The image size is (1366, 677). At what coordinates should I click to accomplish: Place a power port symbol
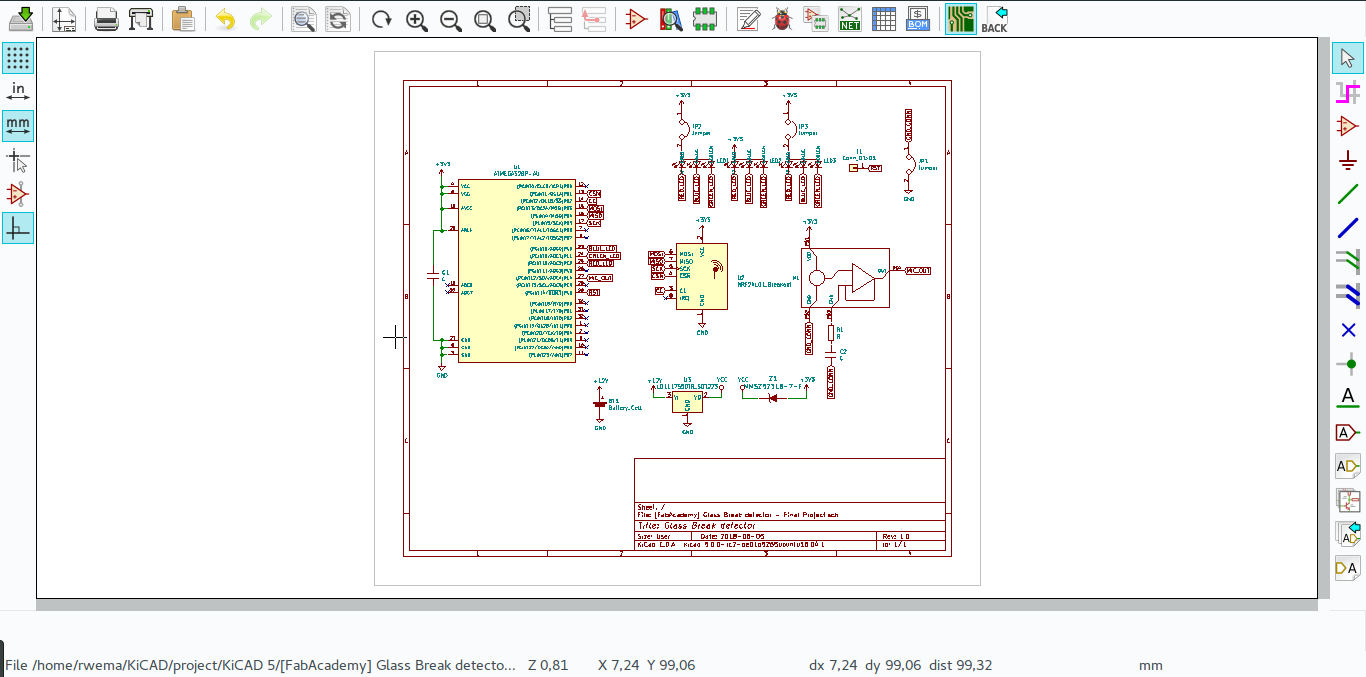coord(1349,159)
